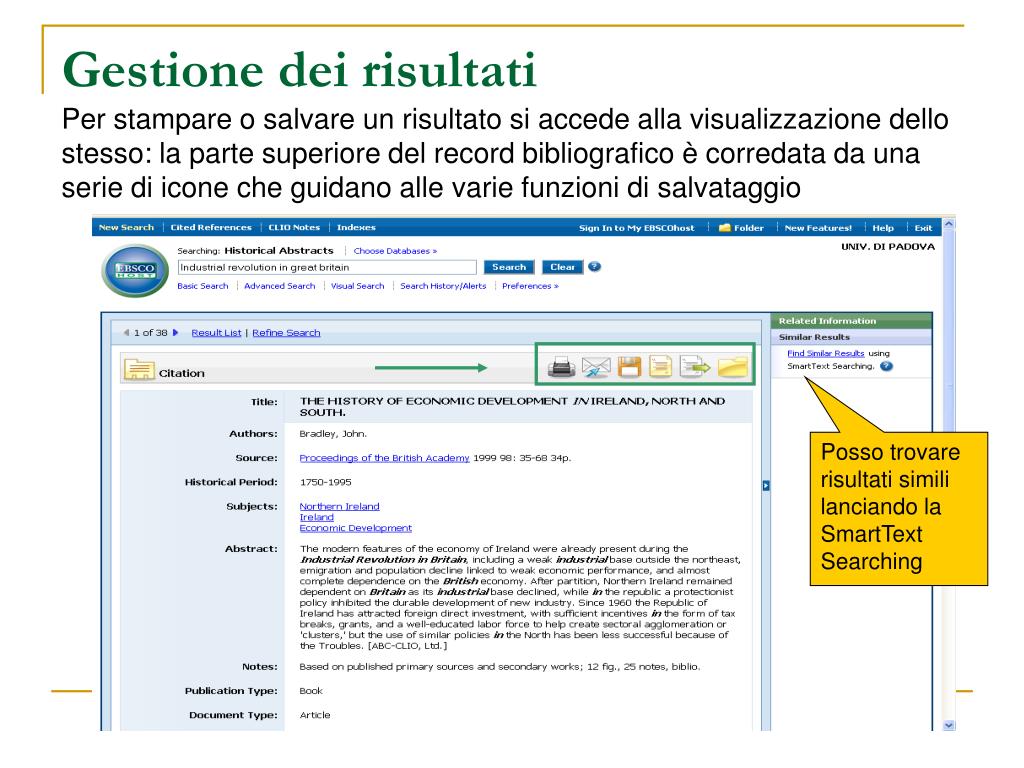Click the help question mark beside Clear
Viewport: 1024px width, 768px height.
coord(594,266)
